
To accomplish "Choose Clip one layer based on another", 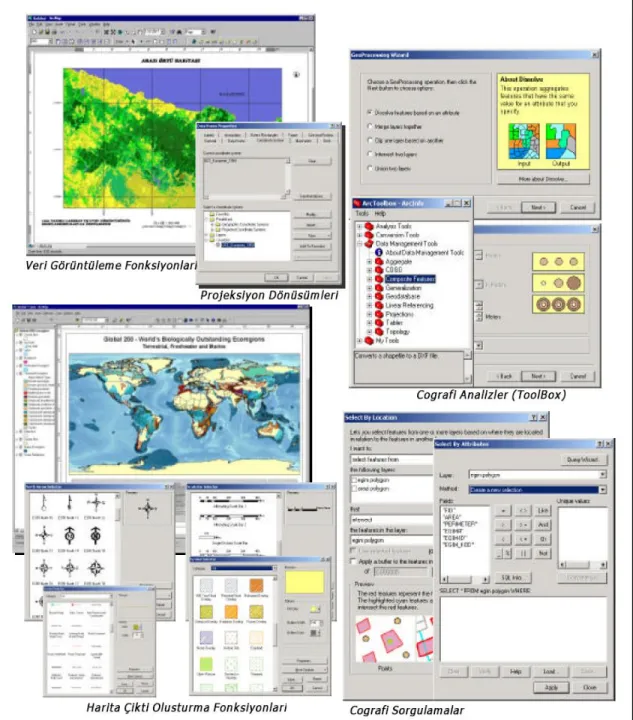I will pos(370,140).
